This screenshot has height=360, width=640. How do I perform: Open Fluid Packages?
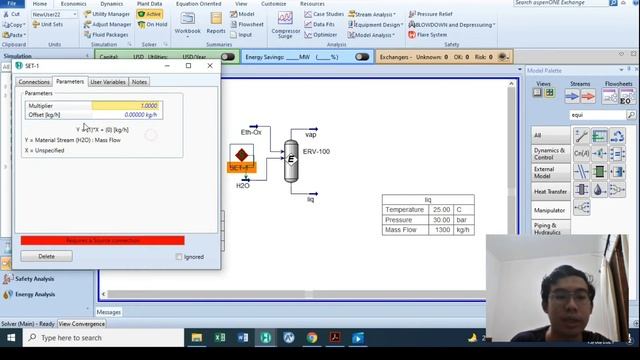point(106,35)
